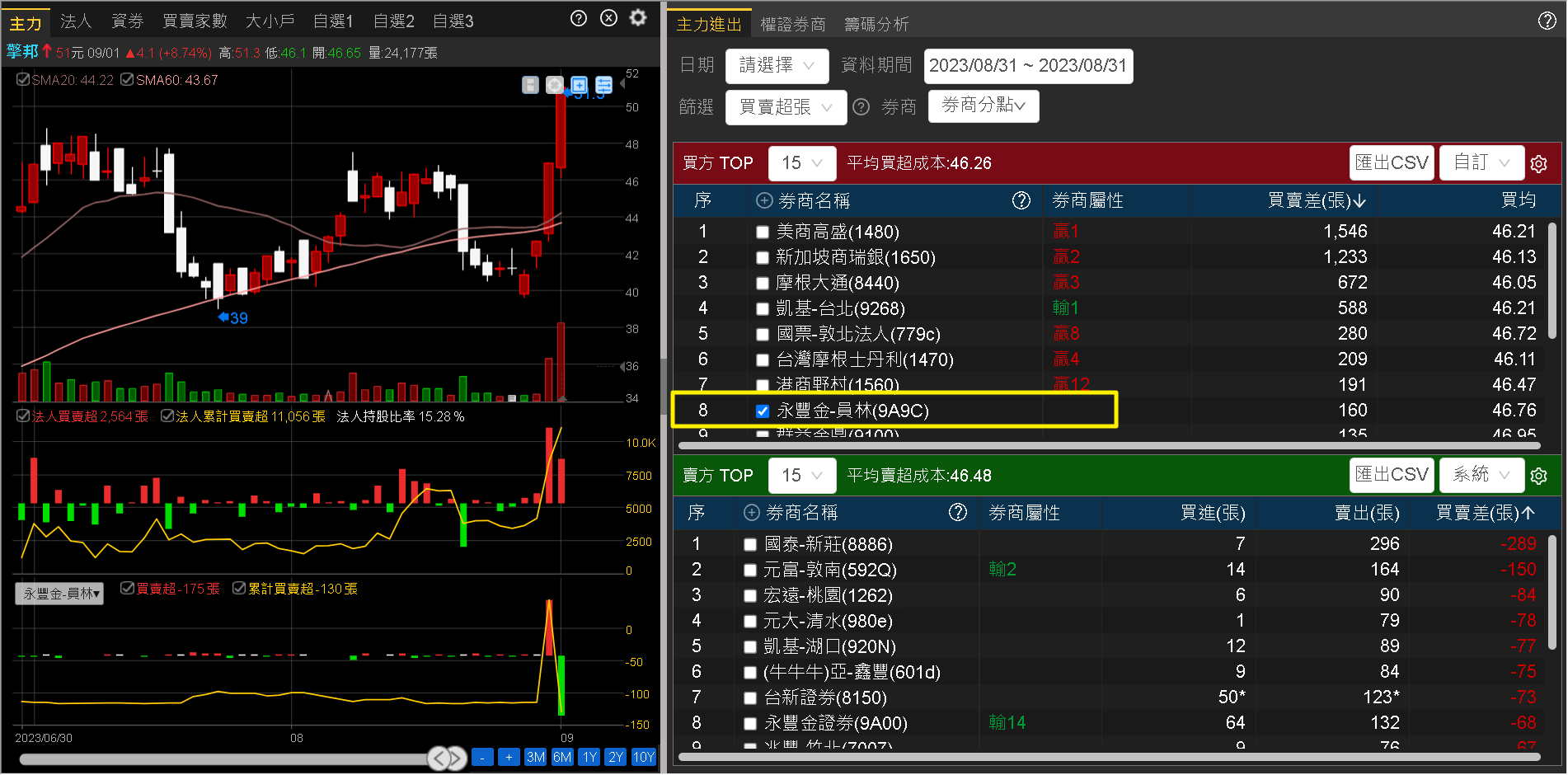Click help icon beside 篩選 dropdown
This screenshot has height=775, width=1568.
861,107
